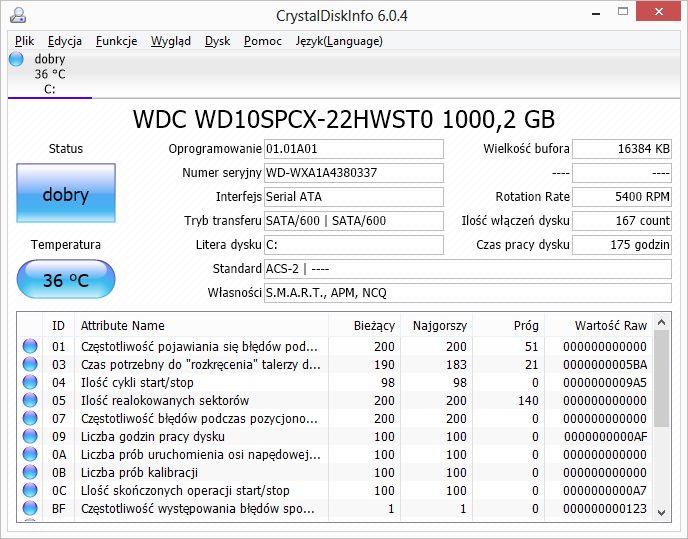Open the Funkcje menu
Image resolution: width=688 pixels, height=539 pixels.
click(x=116, y=41)
